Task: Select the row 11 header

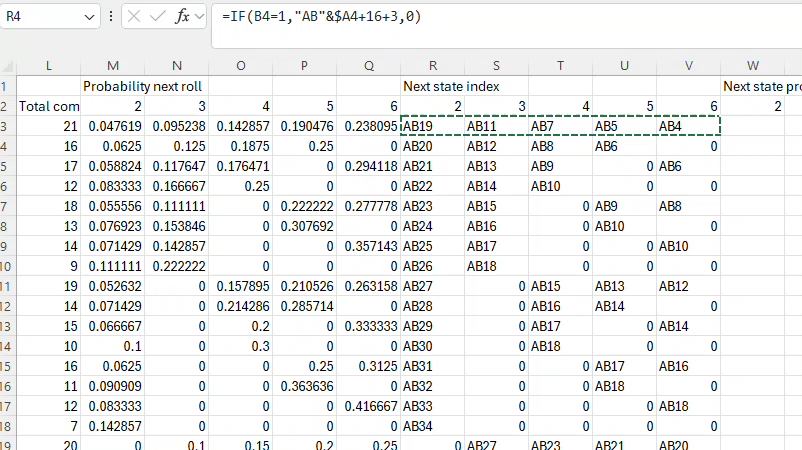Action: point(7,286)
